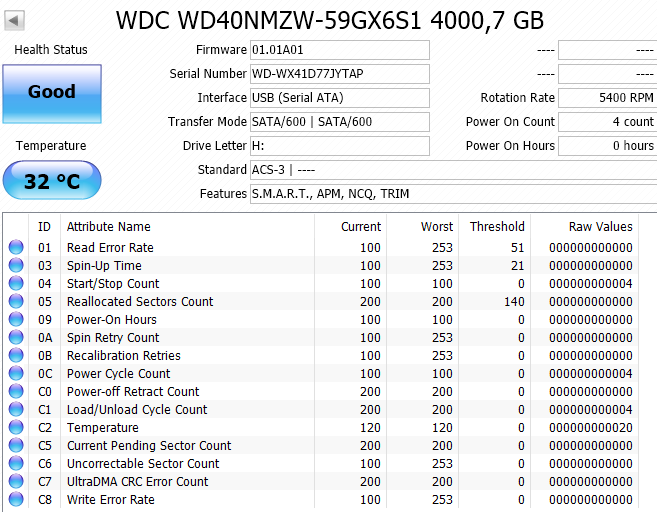
Task: Click the Raw Values column header
Action: pos(600,227)
